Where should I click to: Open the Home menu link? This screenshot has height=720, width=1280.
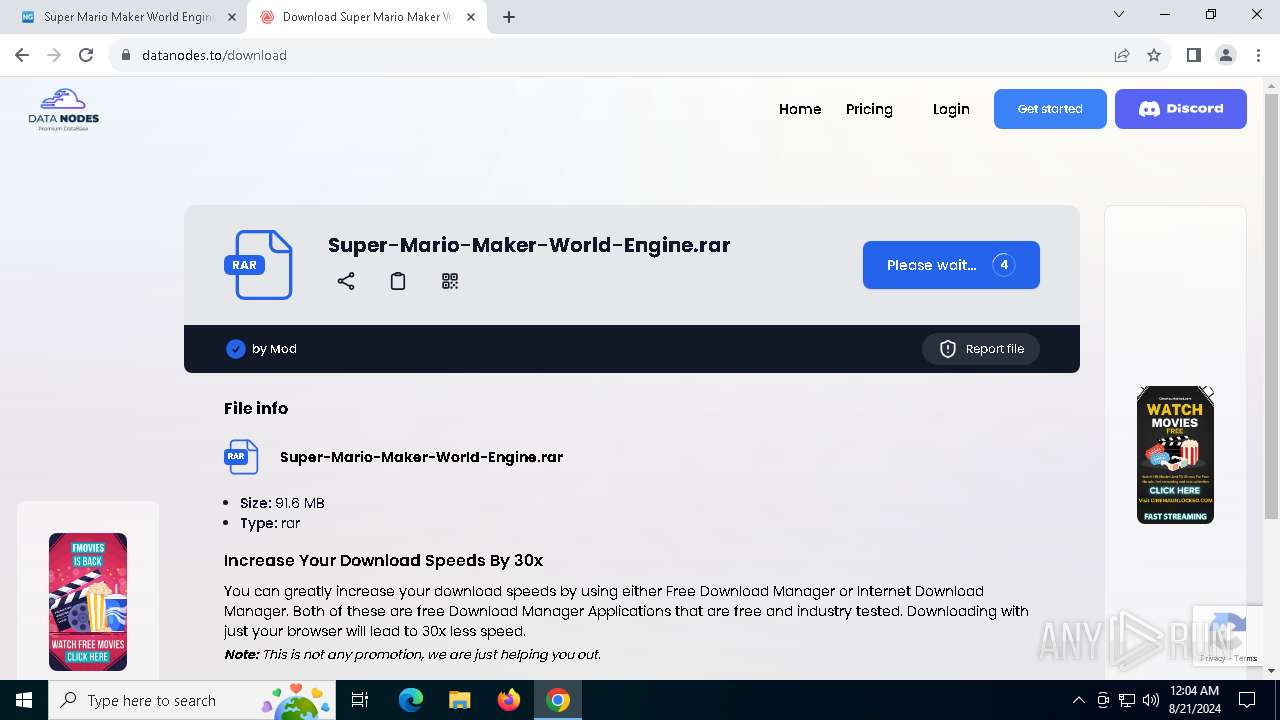(x=800, y=109)
